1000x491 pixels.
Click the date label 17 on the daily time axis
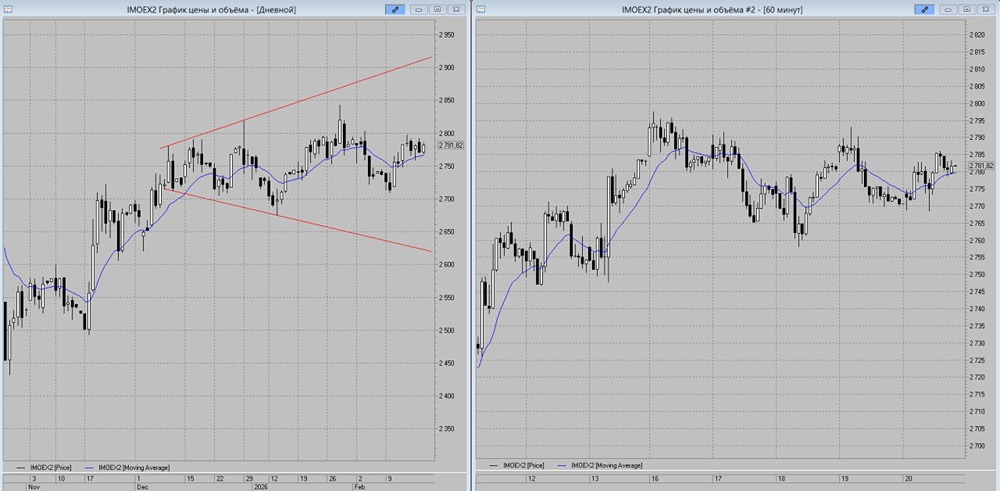89,478
